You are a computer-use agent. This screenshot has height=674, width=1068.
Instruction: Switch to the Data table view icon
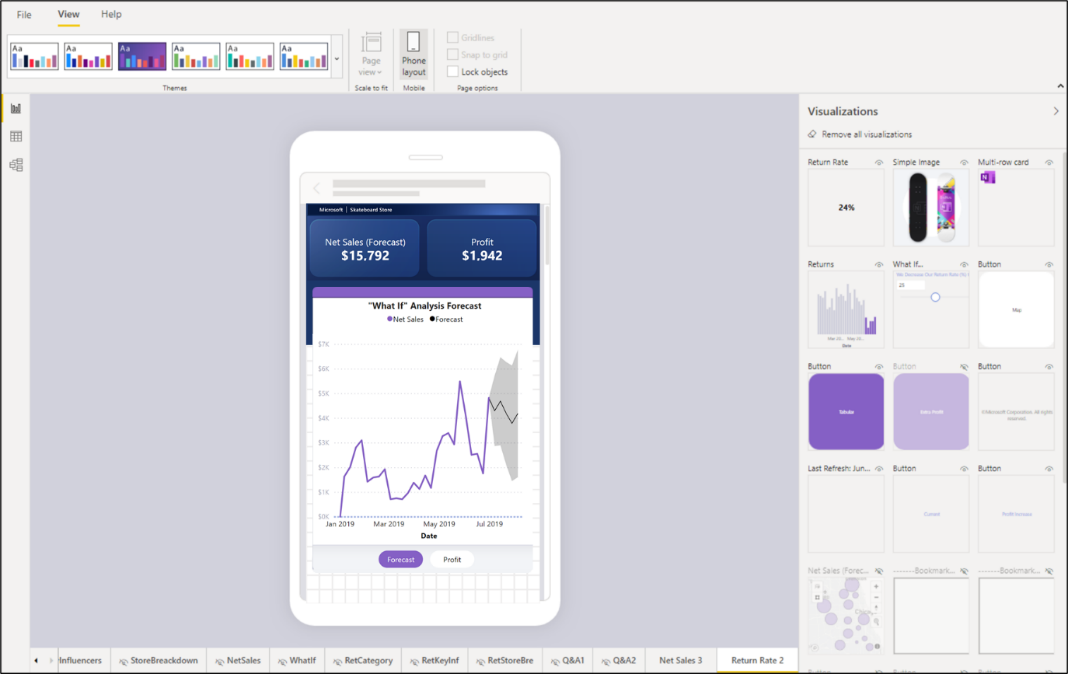point(16,137)
